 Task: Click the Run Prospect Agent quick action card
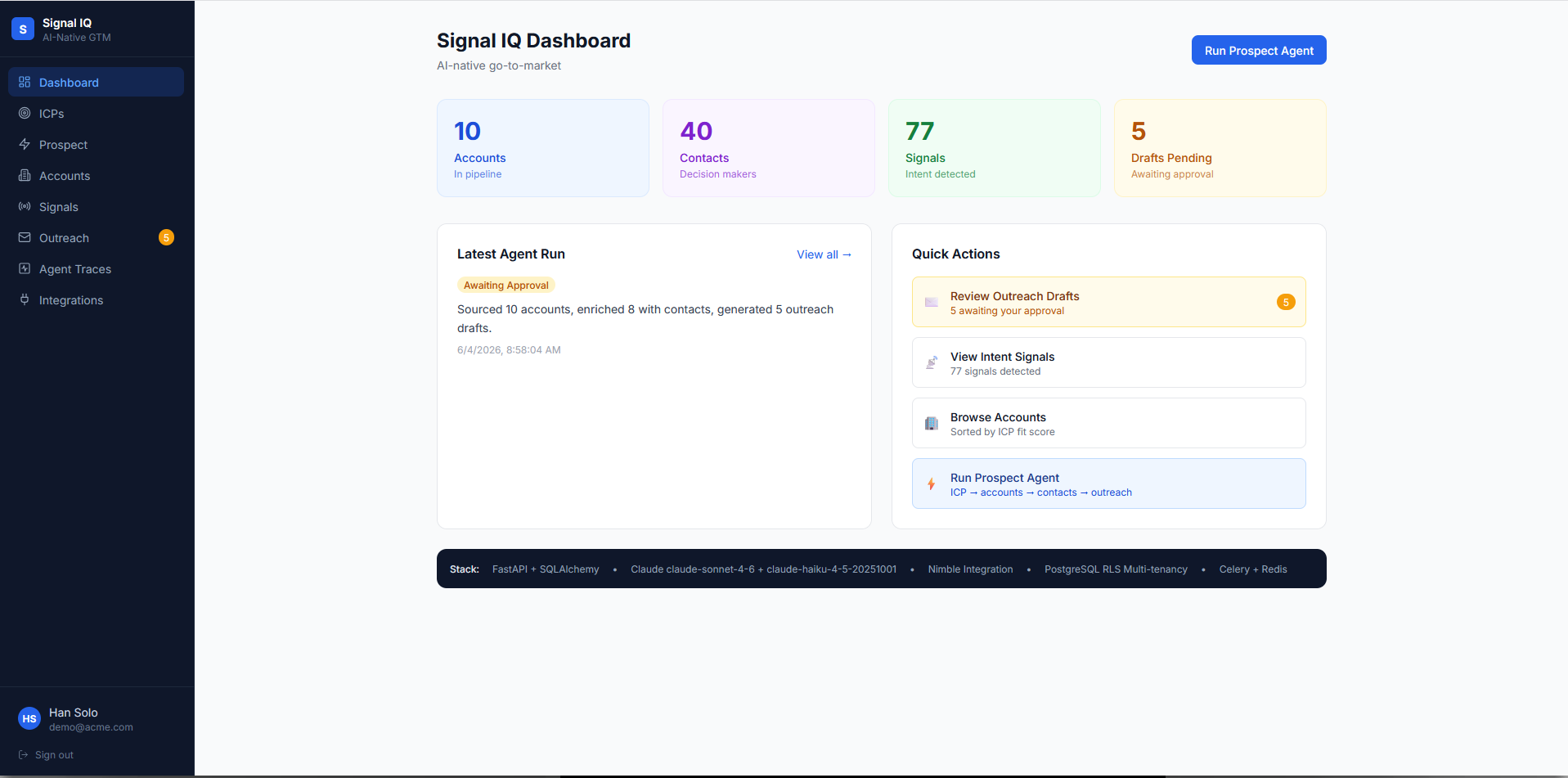[x=1109, y=483]
